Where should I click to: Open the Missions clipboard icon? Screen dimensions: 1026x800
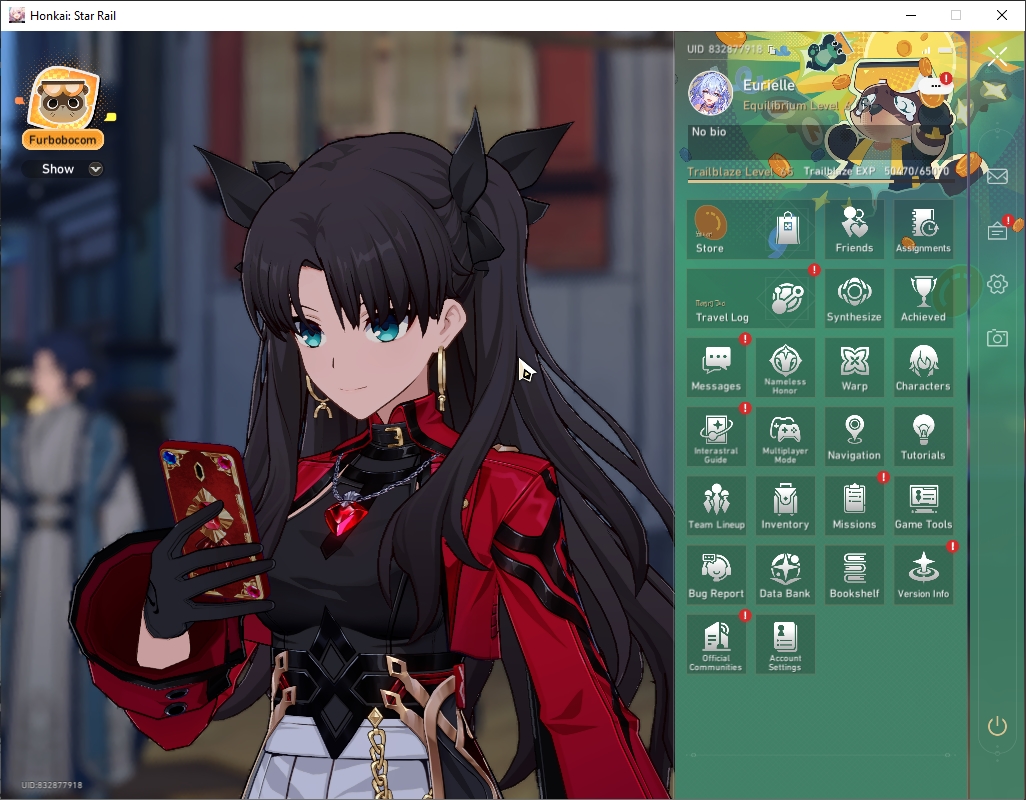(x=854, y=506)
